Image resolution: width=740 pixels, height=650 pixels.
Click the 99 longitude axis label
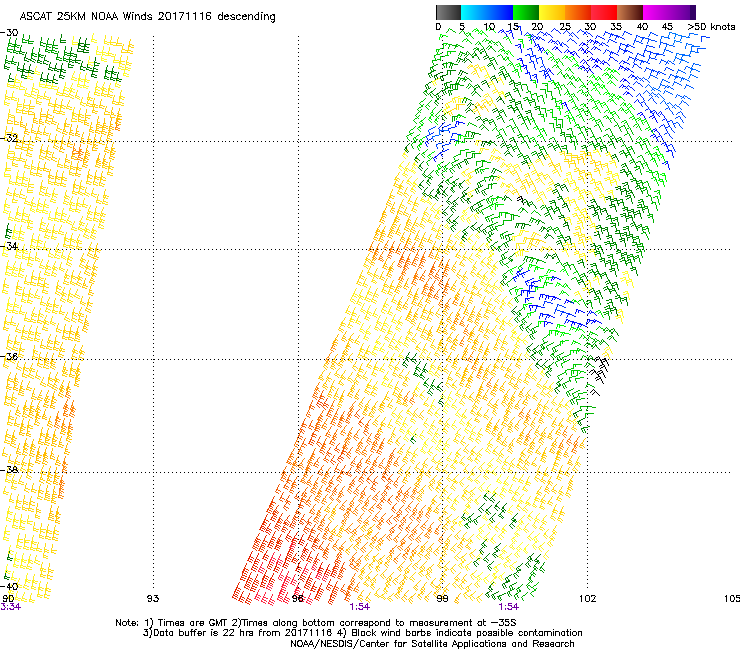442,599
